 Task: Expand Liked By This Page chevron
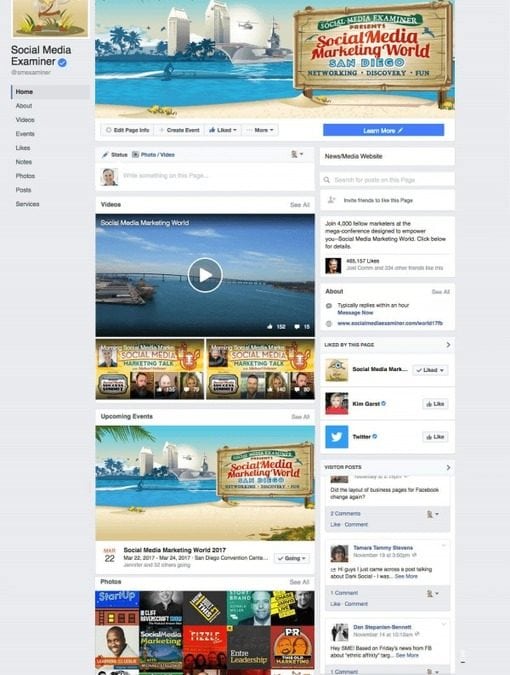coord(448,345)
